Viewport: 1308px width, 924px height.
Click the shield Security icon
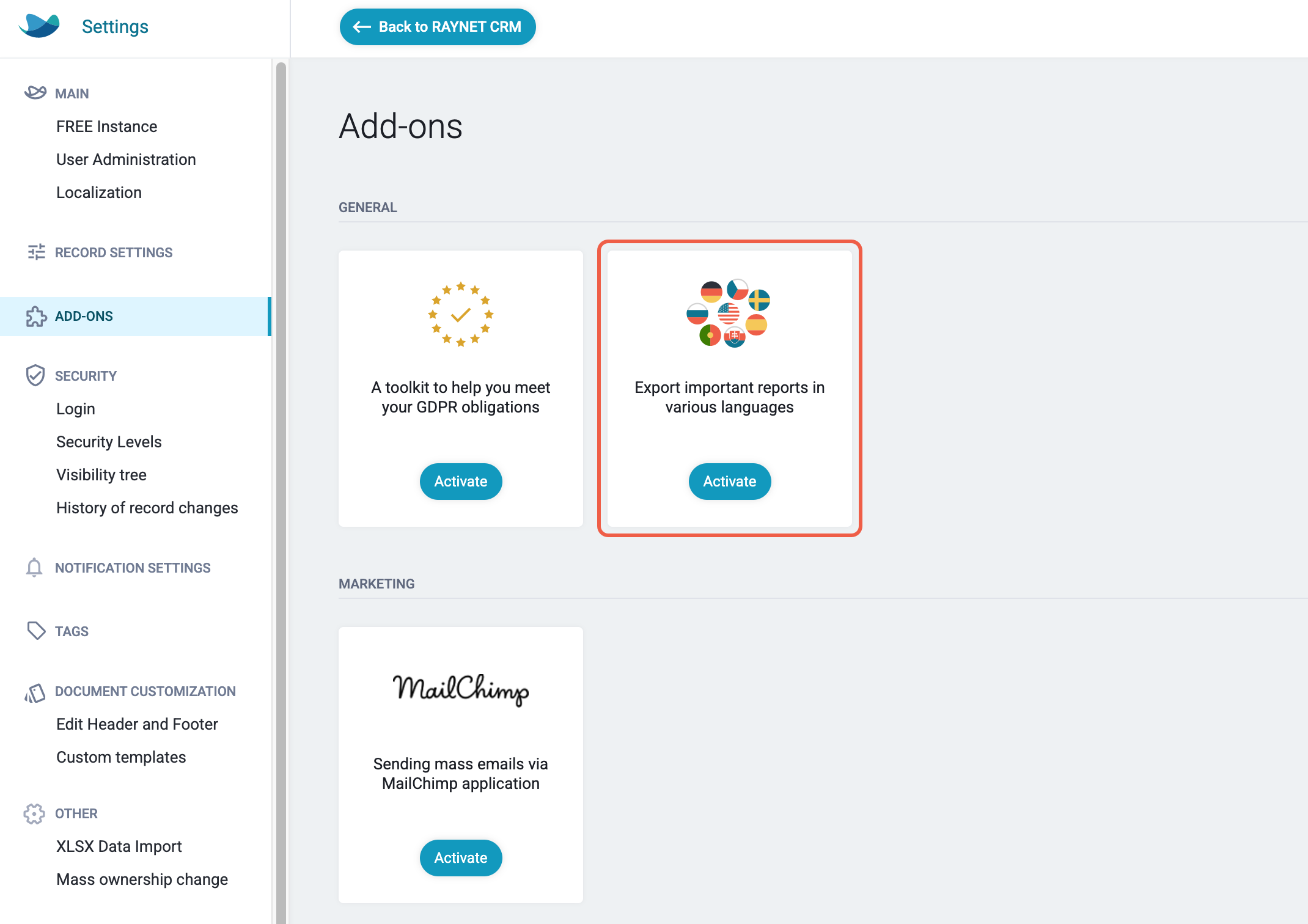click(x=35, y=375)
